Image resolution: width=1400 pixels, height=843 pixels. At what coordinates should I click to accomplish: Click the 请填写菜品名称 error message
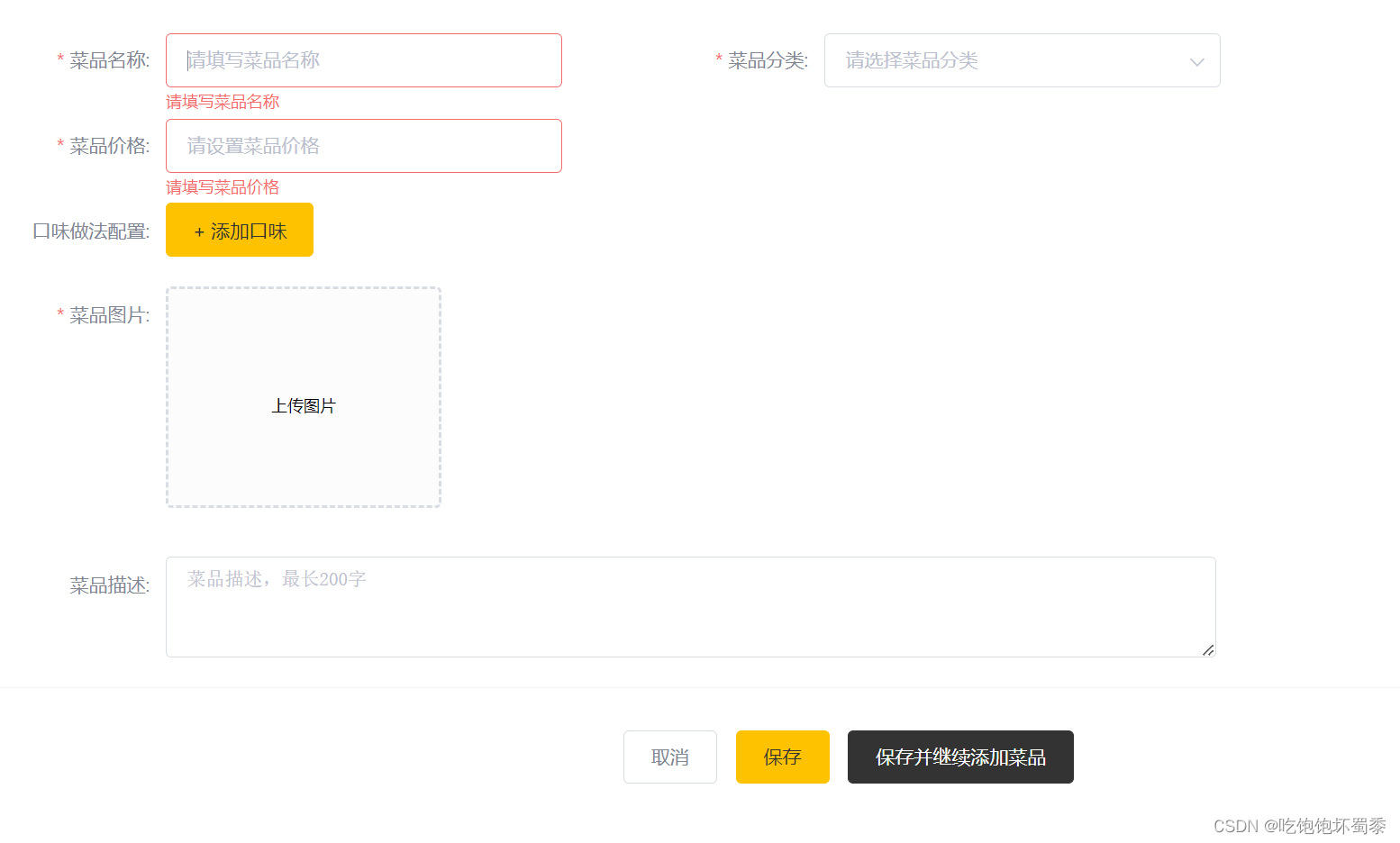coord(223,102)
